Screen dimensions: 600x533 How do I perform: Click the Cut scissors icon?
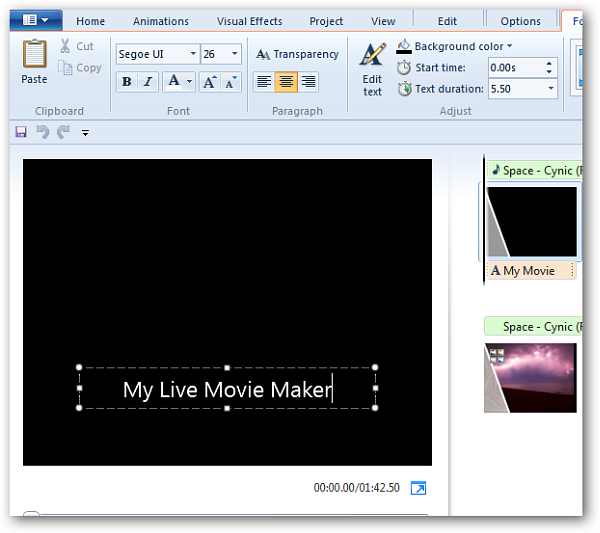(65, 46)
